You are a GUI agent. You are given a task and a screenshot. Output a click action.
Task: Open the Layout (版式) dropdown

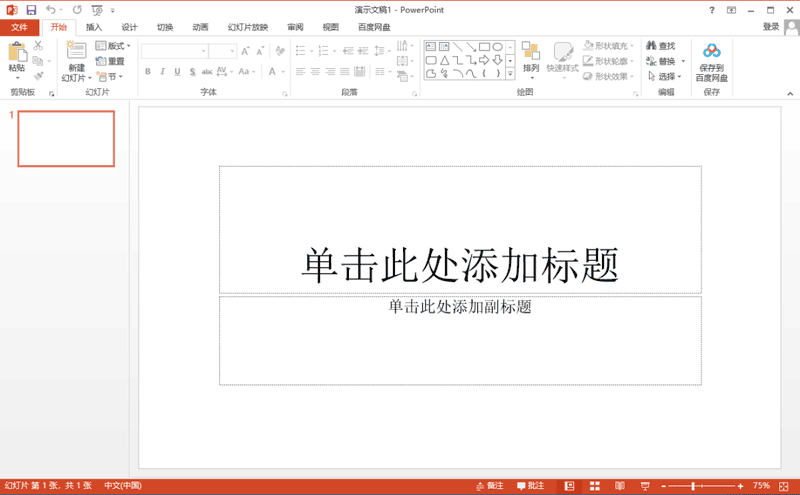[x=113, y=46]
